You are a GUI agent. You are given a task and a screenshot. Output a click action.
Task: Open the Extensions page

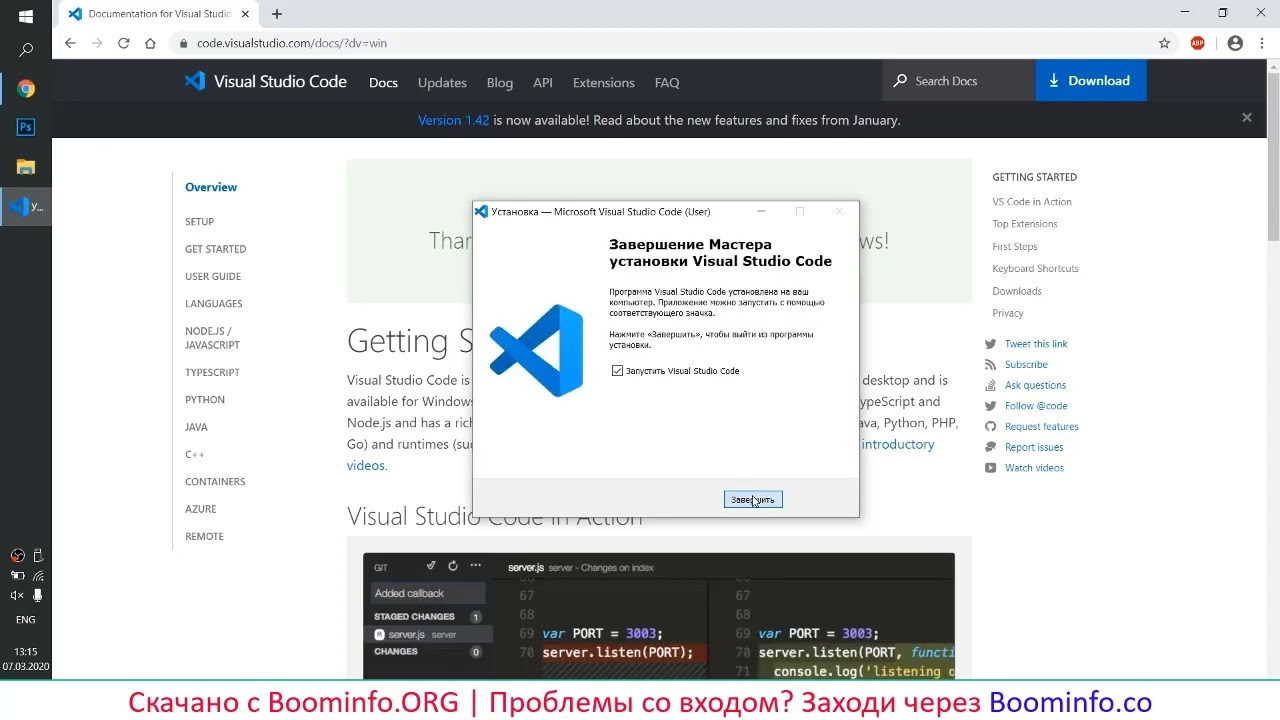pos(604,83)
